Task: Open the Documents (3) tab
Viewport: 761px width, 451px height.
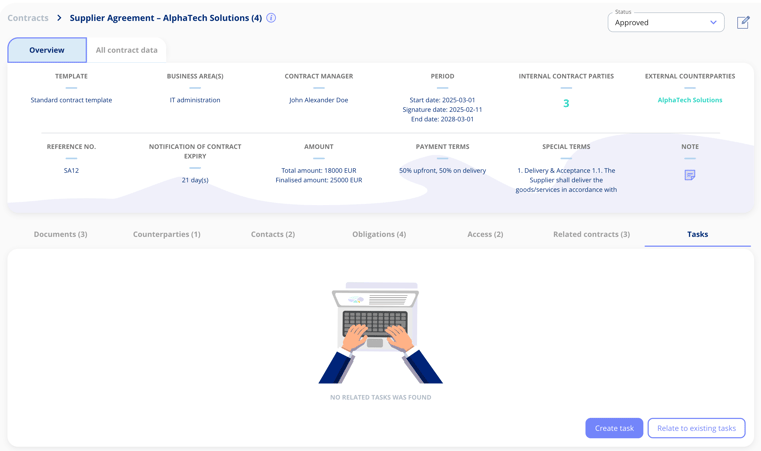Action: pos(60,234)
